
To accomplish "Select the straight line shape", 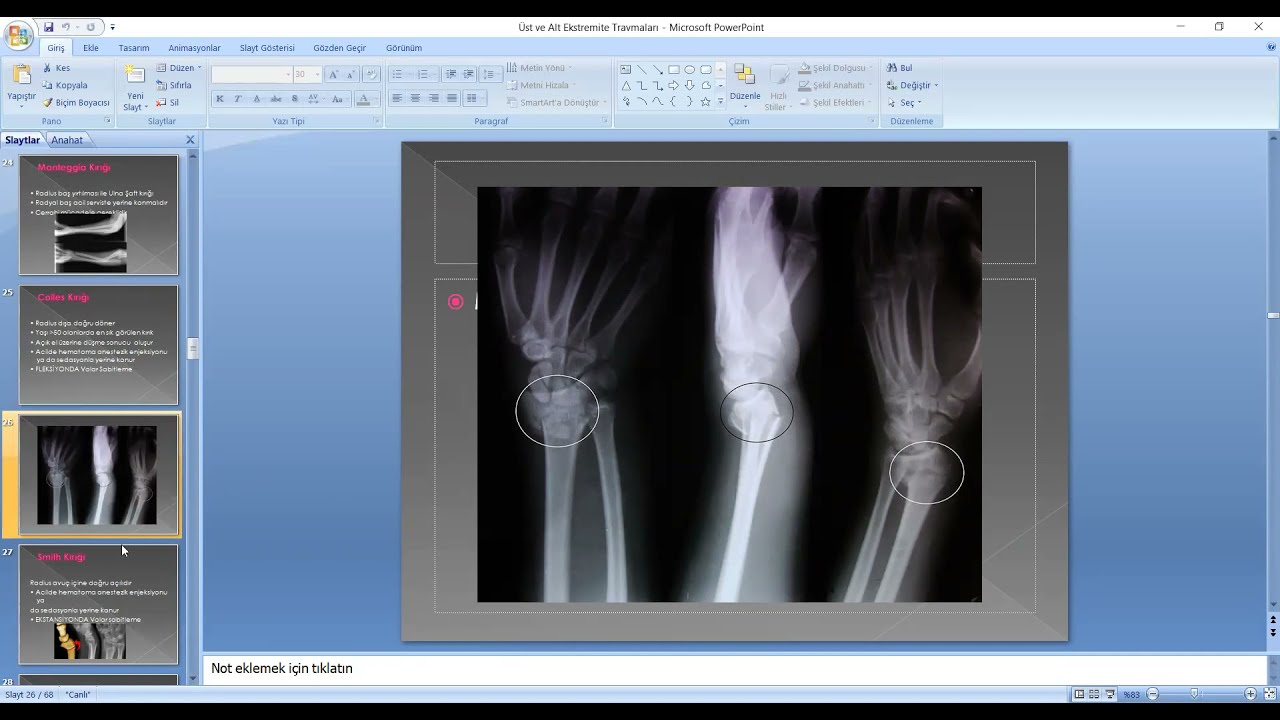I will pyautogui.click(x=642, y=69).
